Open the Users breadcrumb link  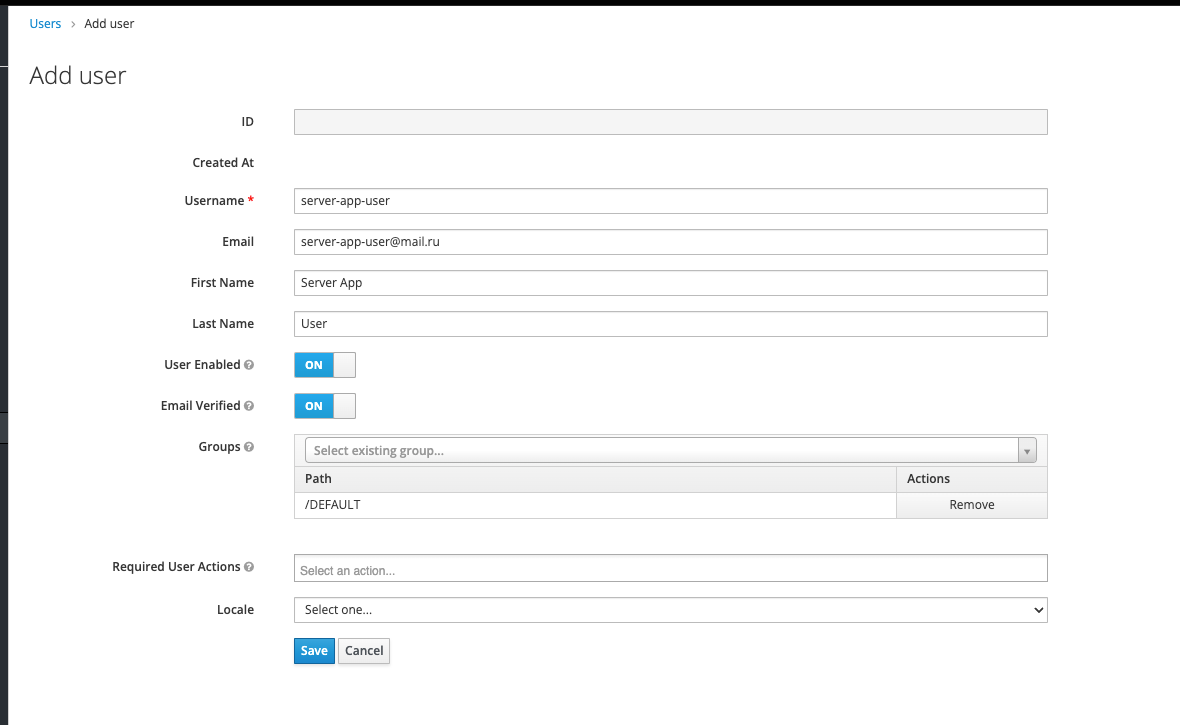click(45, 23)
